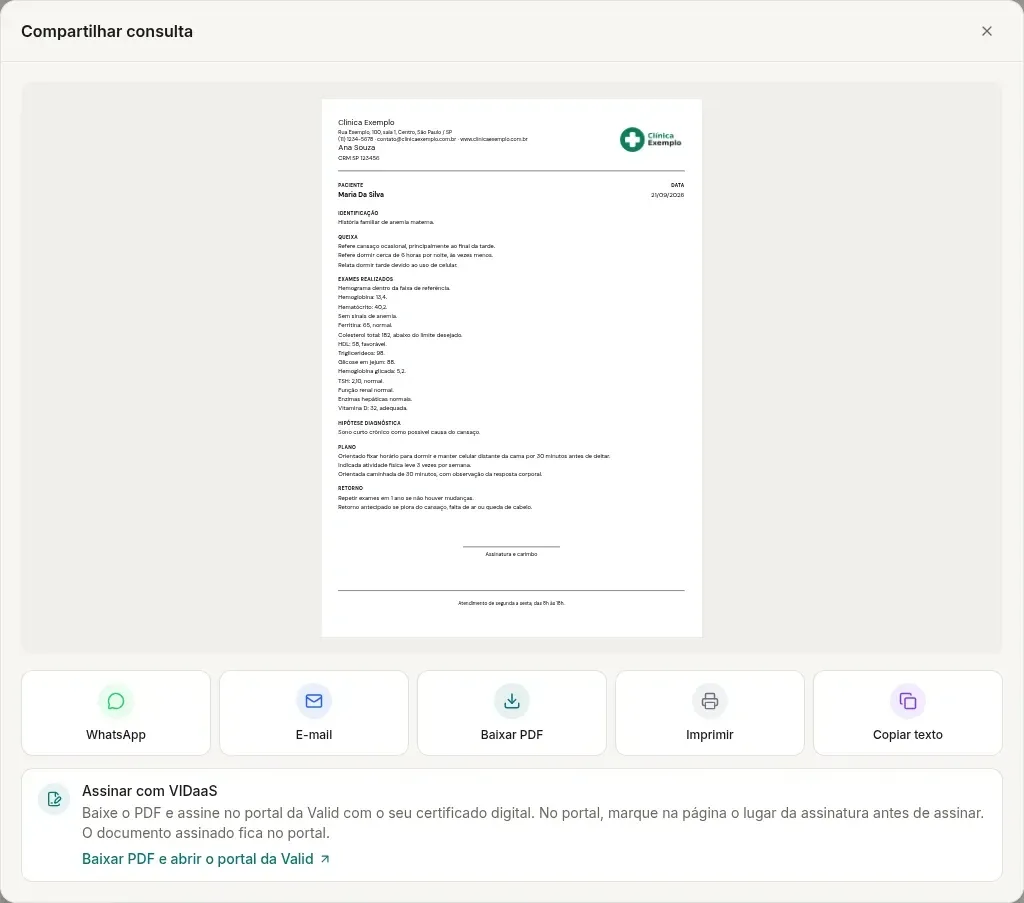The height and width of the screenshot is (903, 1024).
Task: Select the Imprimir label
Action: click(709, 735)
